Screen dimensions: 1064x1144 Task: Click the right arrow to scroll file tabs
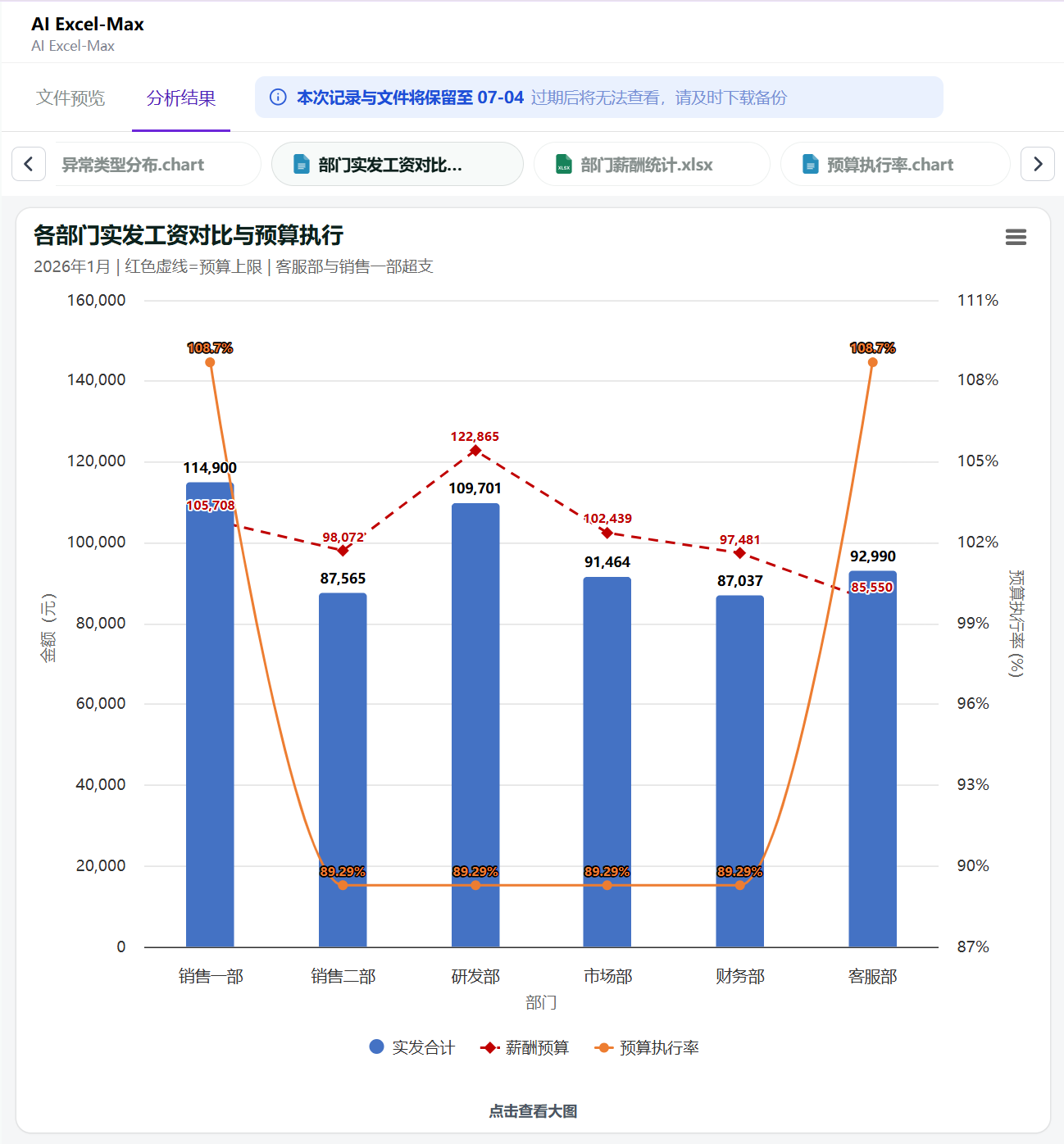[1038, 164]
